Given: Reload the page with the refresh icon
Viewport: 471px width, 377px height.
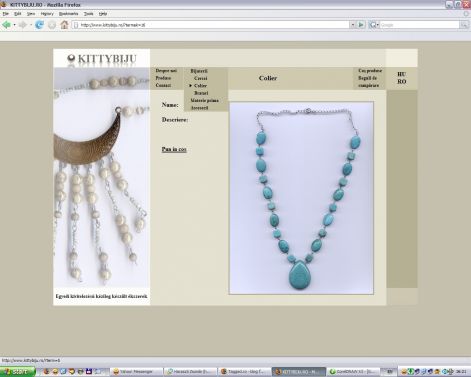Looking at the screenshot, I should pyautogui.click(x=39, y=25).
